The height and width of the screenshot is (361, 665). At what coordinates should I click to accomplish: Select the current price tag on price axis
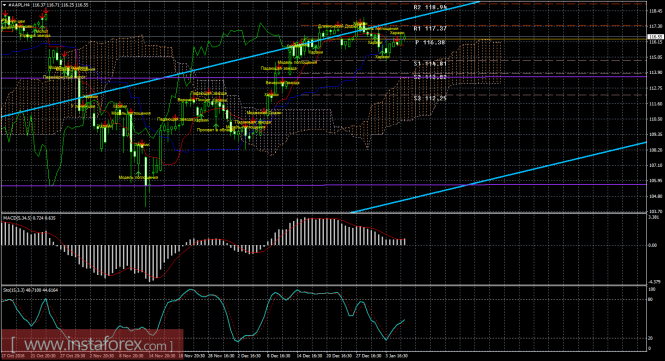656,37
